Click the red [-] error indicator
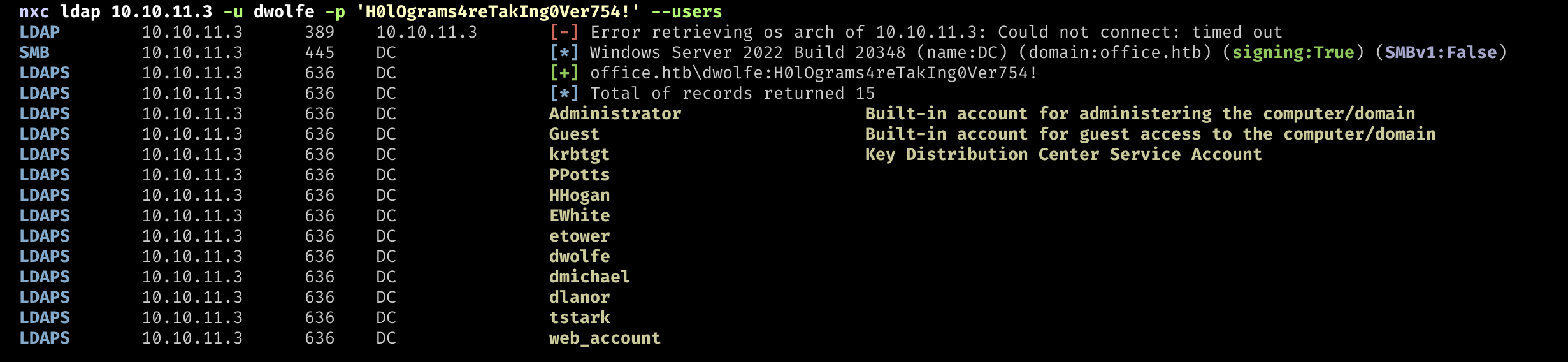Viewport: 1568px width, 362px height. pos(565,32)
